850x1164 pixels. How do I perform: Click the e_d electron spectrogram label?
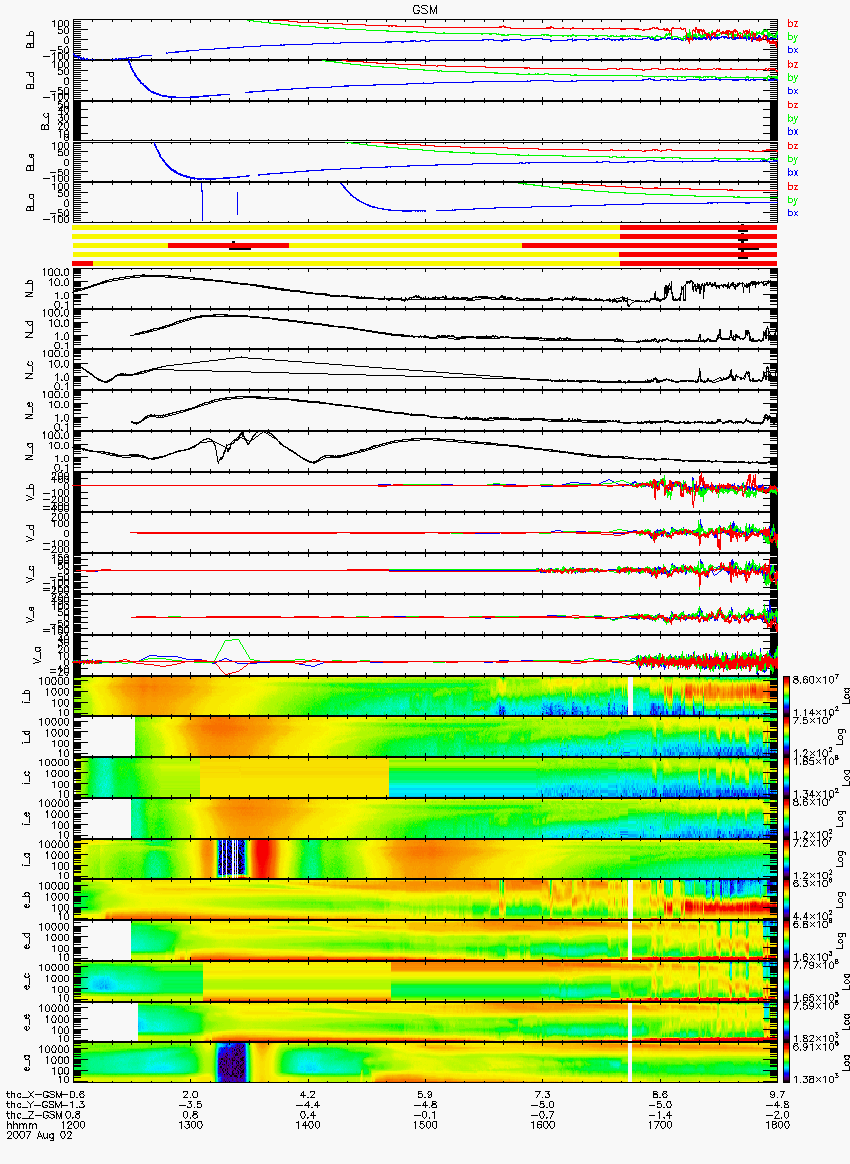(27, 941)
